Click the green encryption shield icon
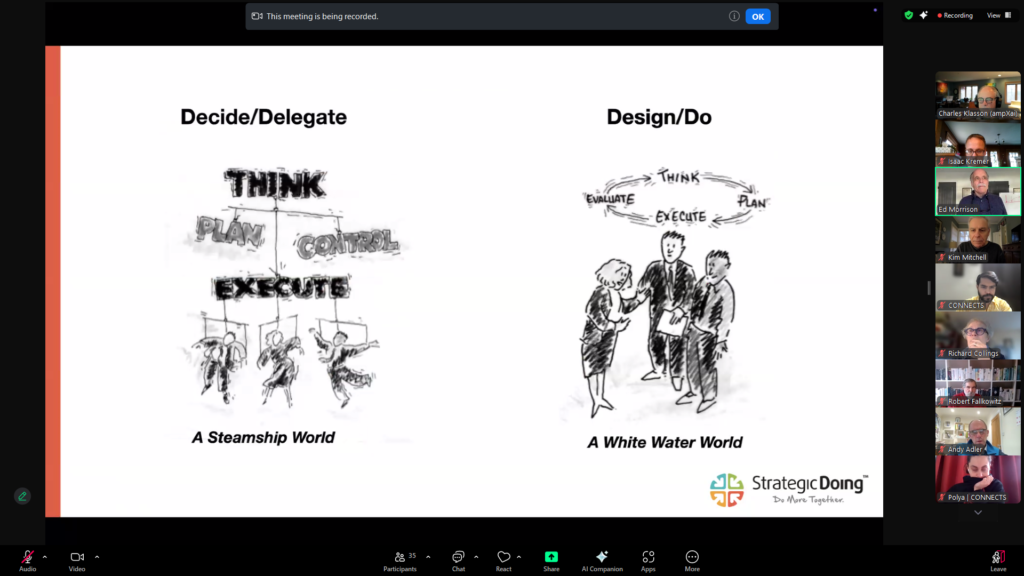1024x576 pixels. click(908, 15)
